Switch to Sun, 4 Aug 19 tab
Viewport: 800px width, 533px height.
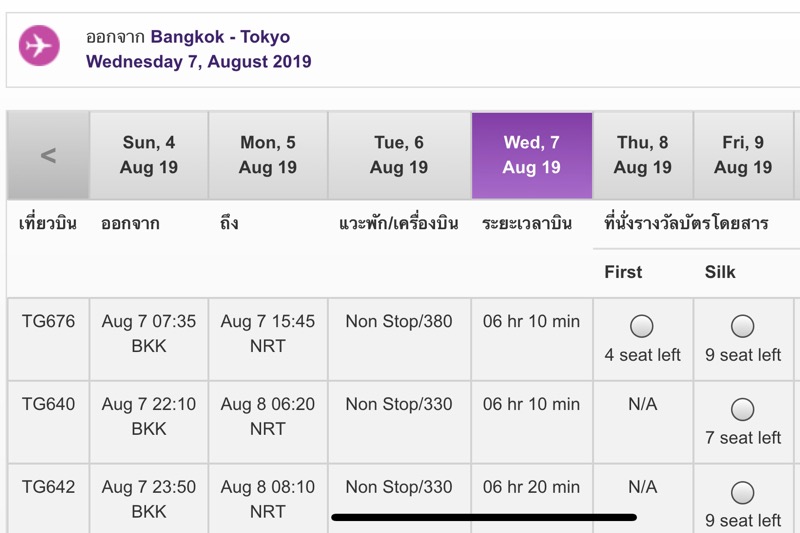tap(148, 155)
